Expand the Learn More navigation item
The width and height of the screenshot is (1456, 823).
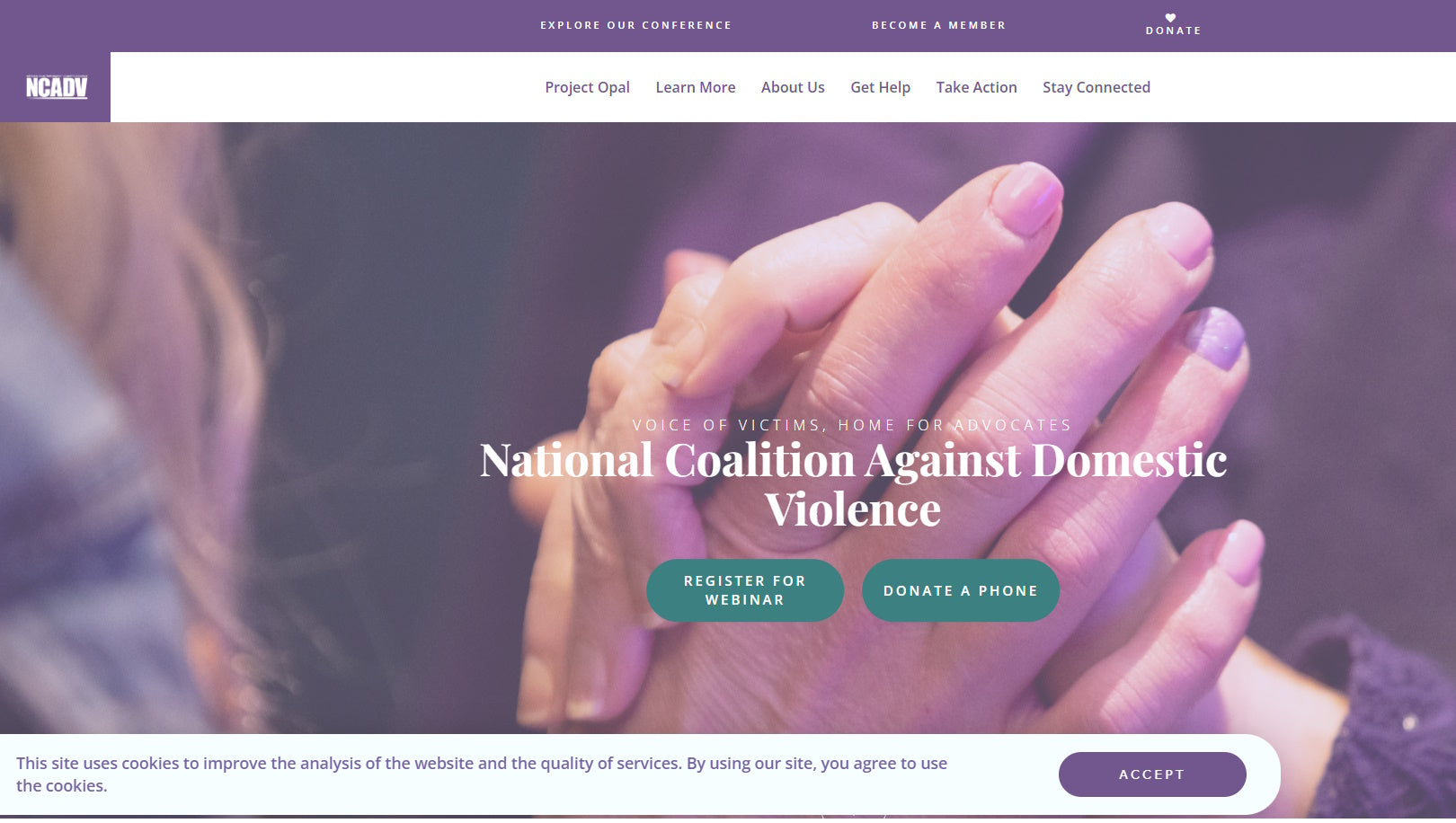pyautogui.click(x=695, y=87)
